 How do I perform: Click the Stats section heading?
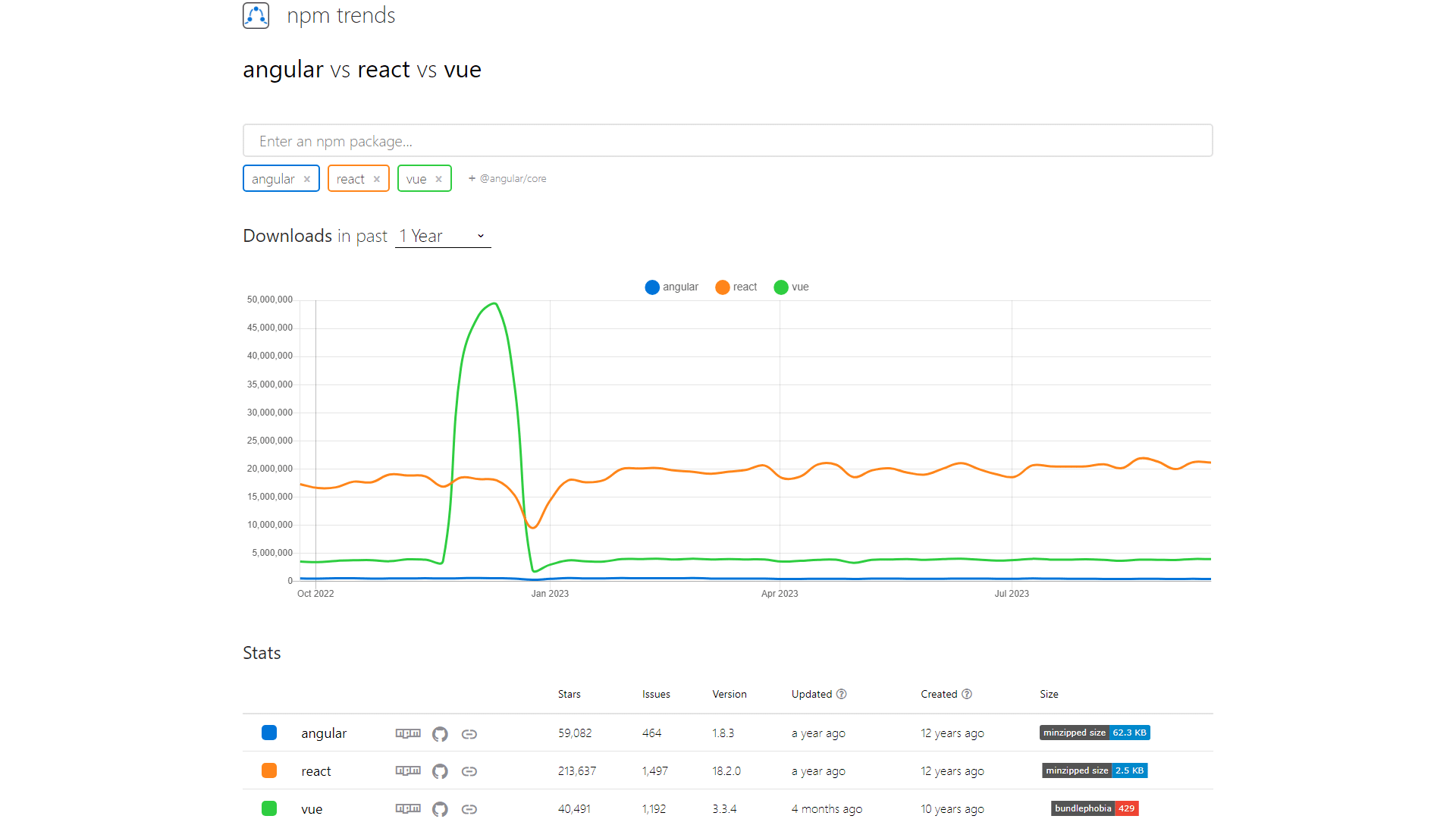tap(262, 653)
